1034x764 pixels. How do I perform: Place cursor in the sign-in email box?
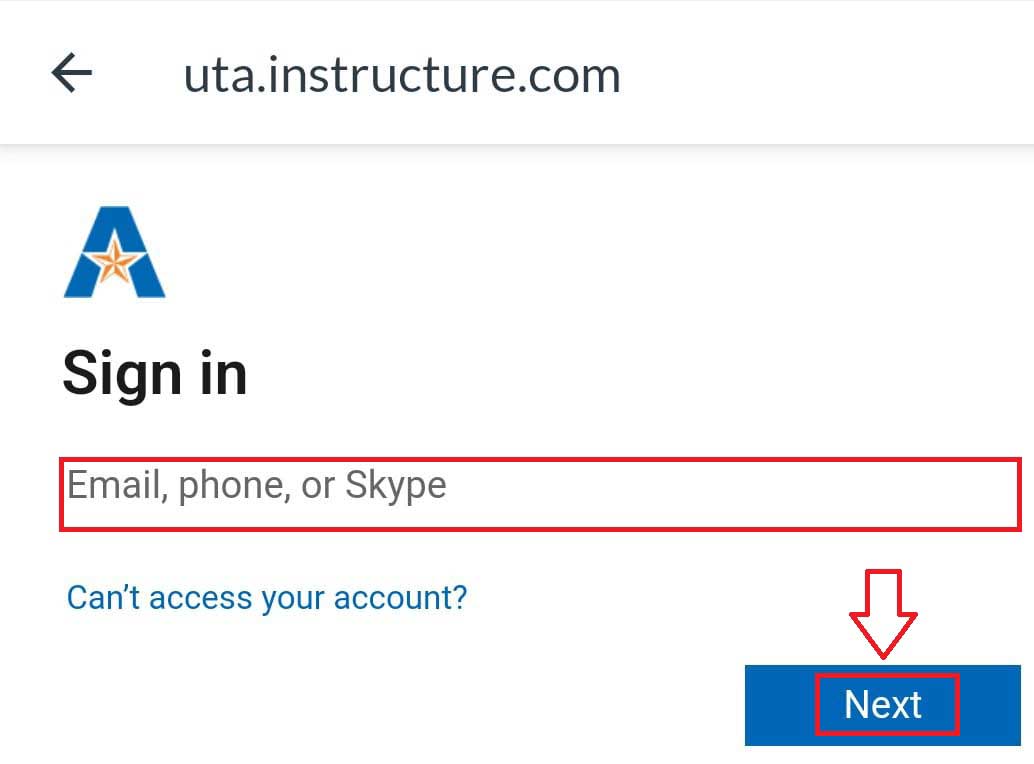point(540,494)
